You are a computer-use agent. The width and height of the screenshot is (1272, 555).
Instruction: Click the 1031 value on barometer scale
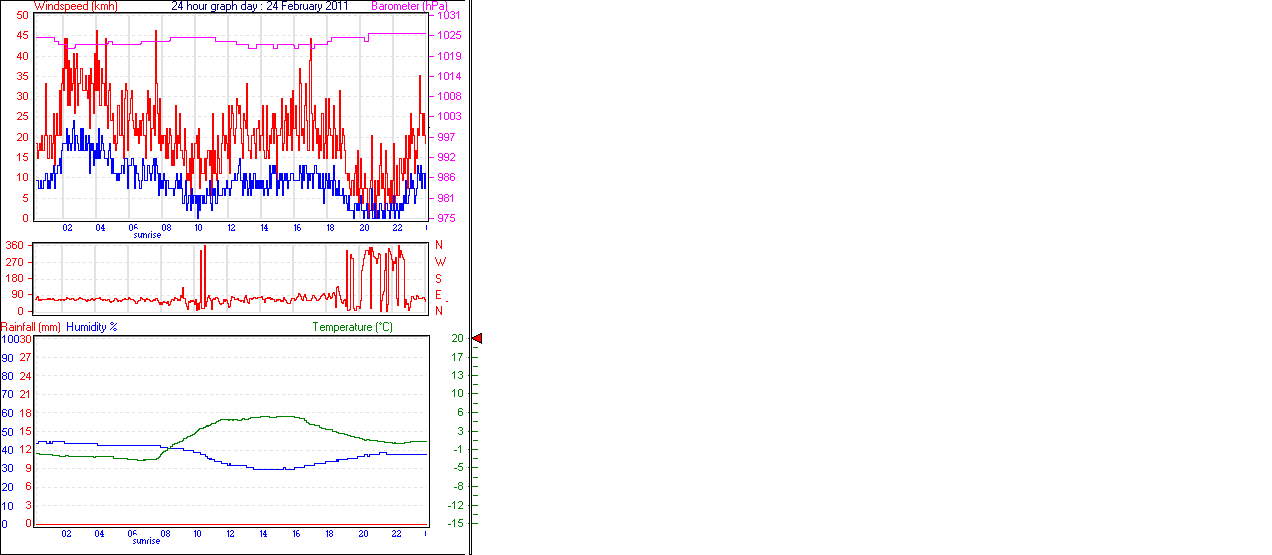click(449, 16)
